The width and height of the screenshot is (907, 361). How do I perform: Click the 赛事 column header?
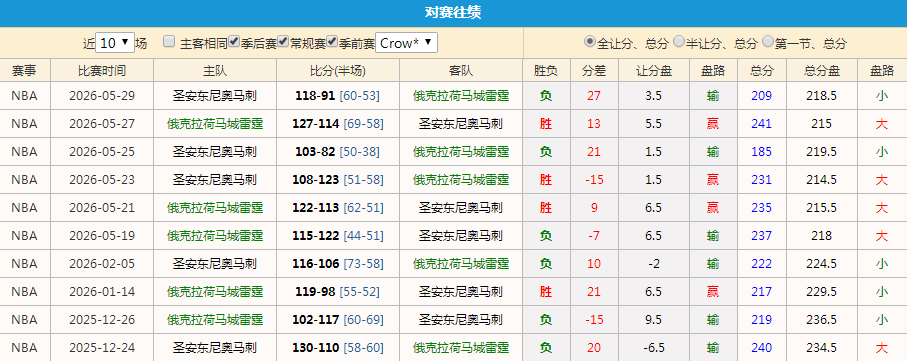25,71
